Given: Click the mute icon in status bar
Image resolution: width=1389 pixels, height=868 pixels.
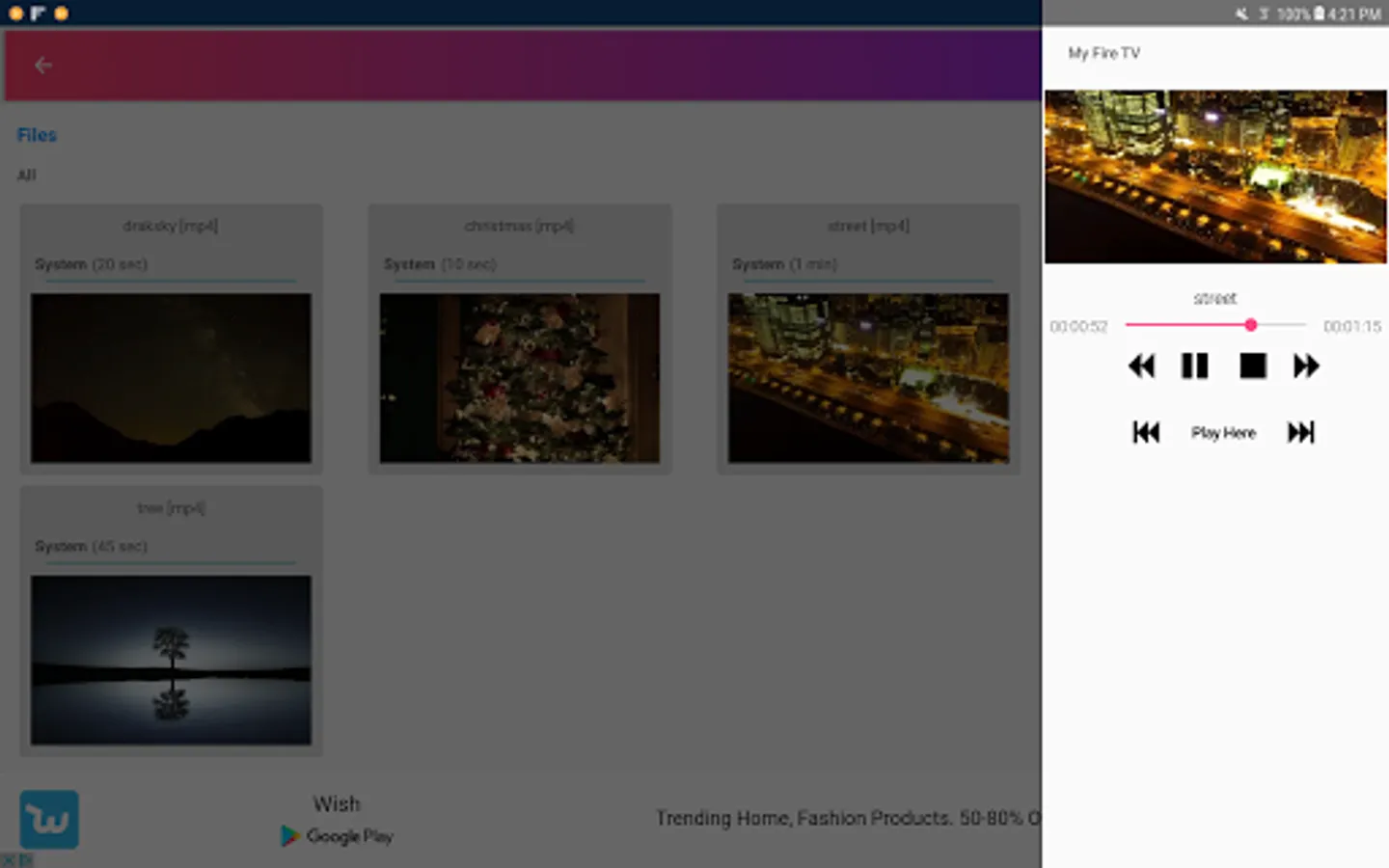Looking at the screenshot, I should click(x=1241, y=14).
